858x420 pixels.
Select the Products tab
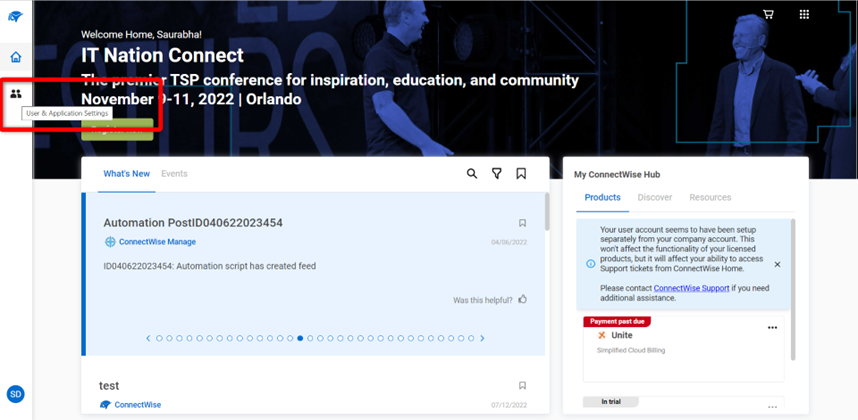(602, 197)
